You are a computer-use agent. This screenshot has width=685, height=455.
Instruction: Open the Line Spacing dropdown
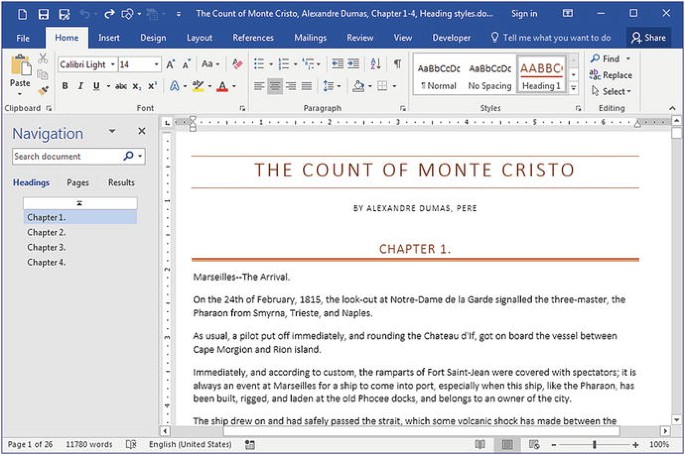332,86
